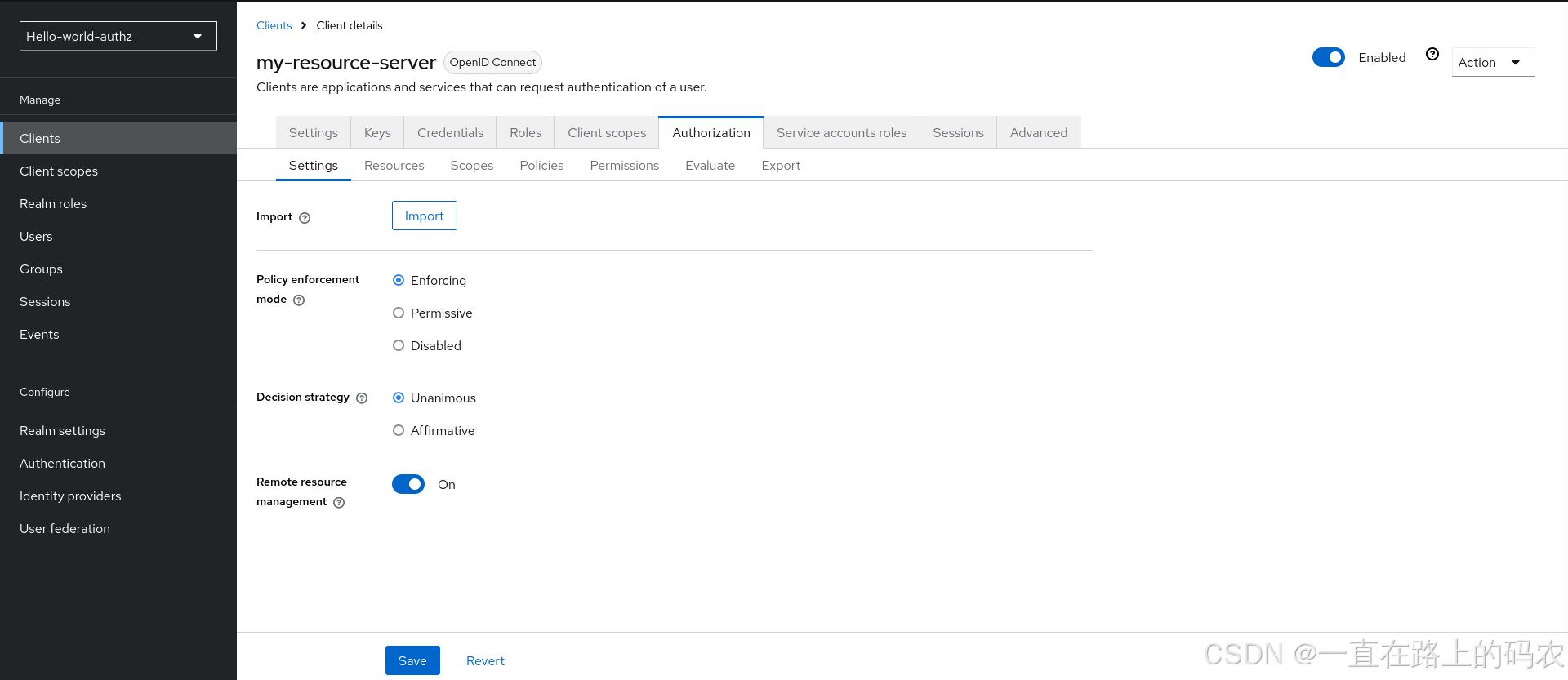Open the Scopes sub-tab

coord(472,165)
